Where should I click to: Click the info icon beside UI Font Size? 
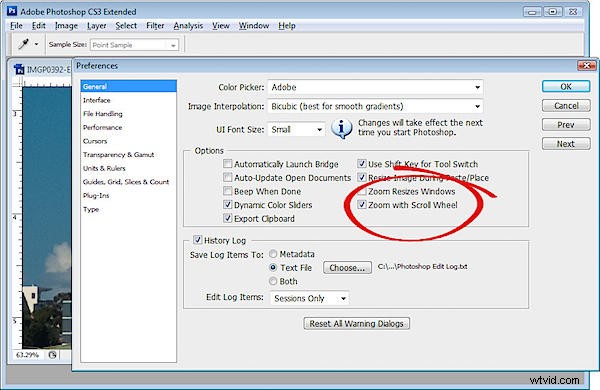(341, 128)
